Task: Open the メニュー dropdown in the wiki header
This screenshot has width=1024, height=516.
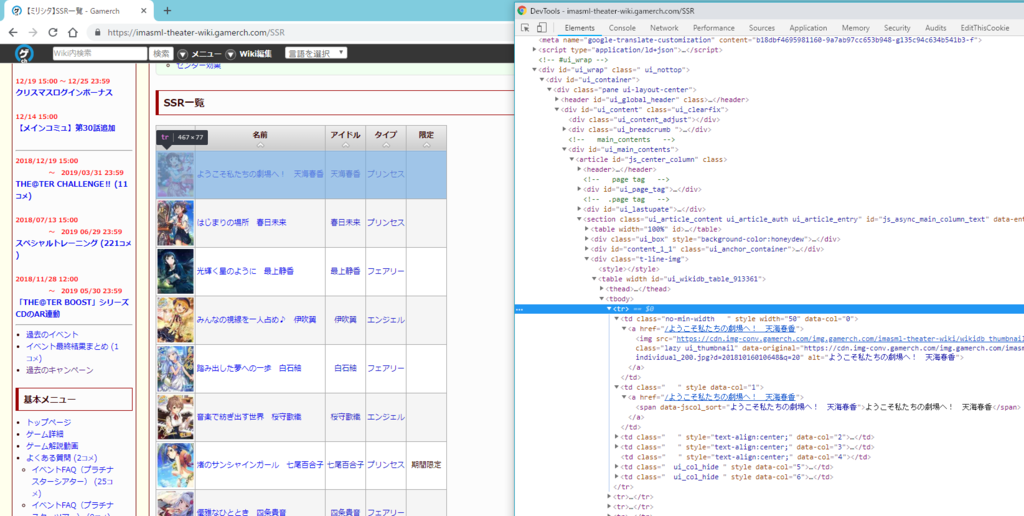Action: click(200, 54)
